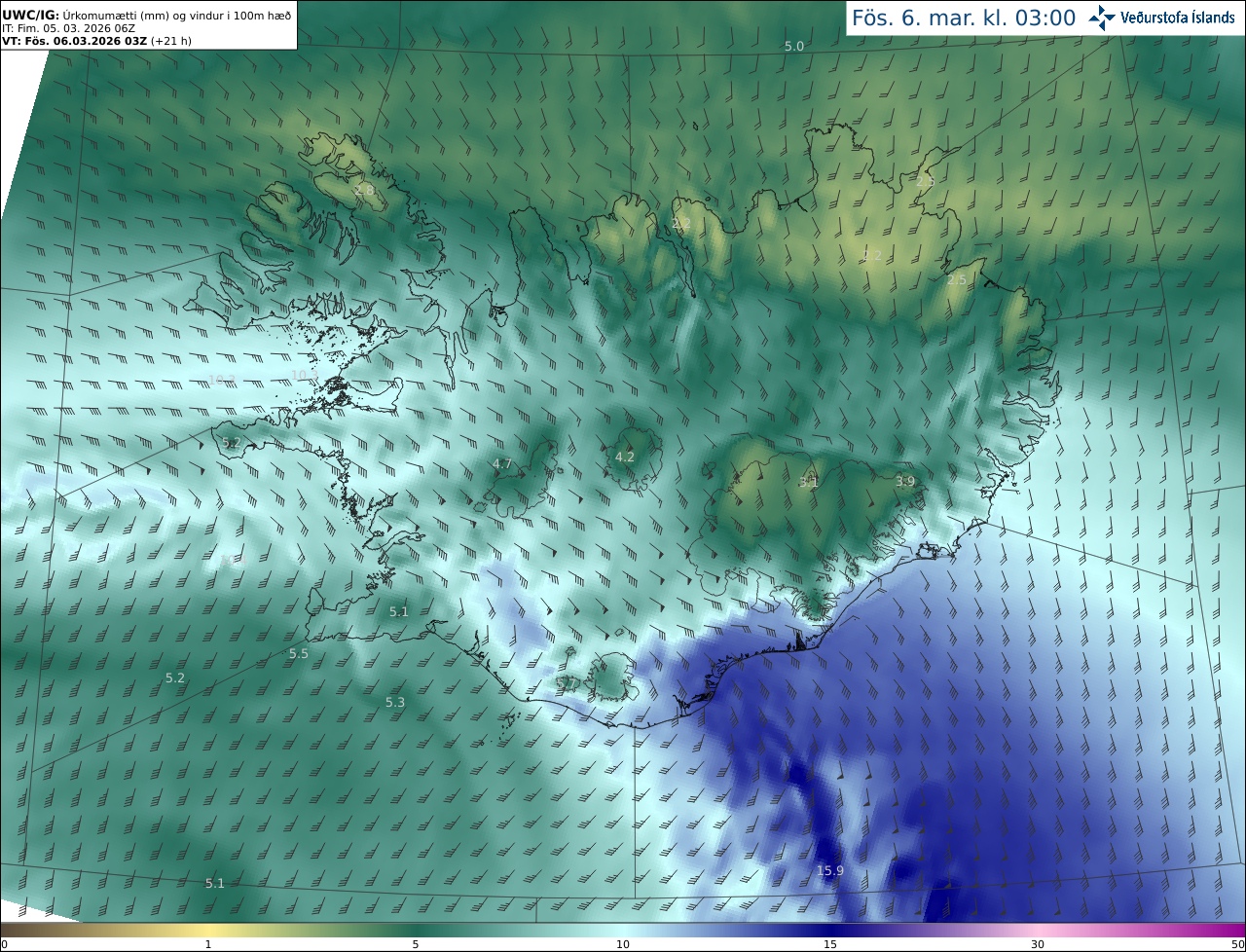Click the 2.8 value over the Westfjords

365,190
